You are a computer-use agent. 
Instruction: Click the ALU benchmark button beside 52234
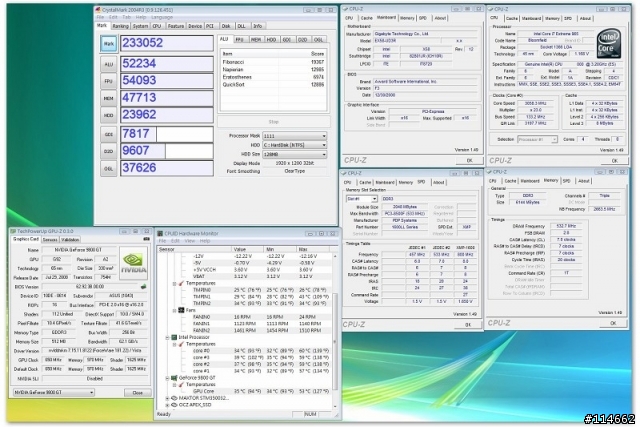point(109,64)
